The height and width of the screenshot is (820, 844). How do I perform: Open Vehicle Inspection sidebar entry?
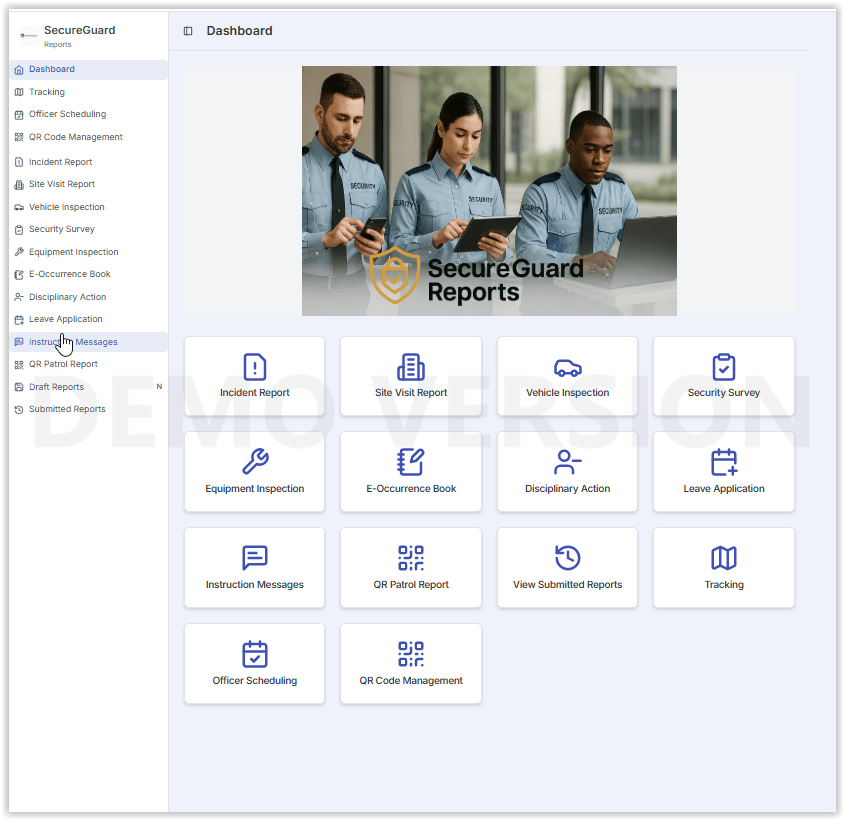[88, 207]
